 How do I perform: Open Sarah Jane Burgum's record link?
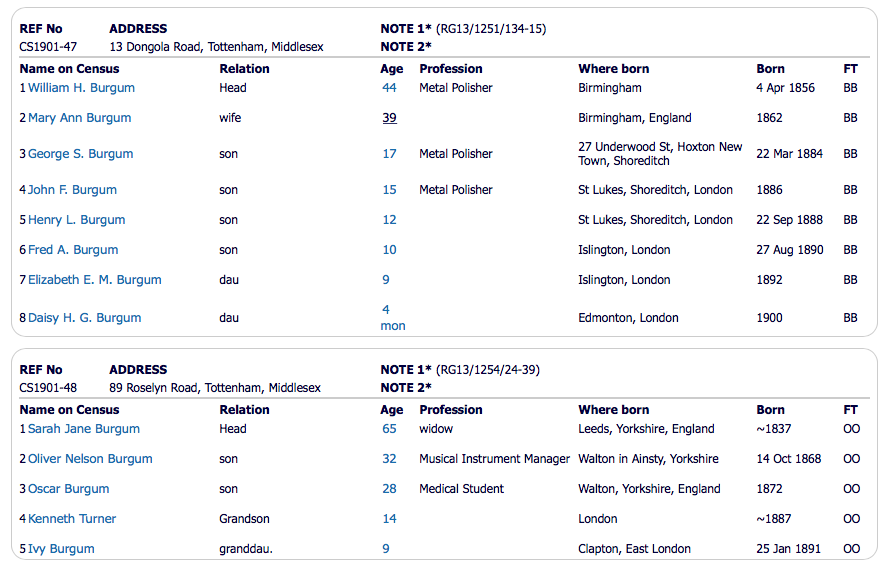(84, 429)
